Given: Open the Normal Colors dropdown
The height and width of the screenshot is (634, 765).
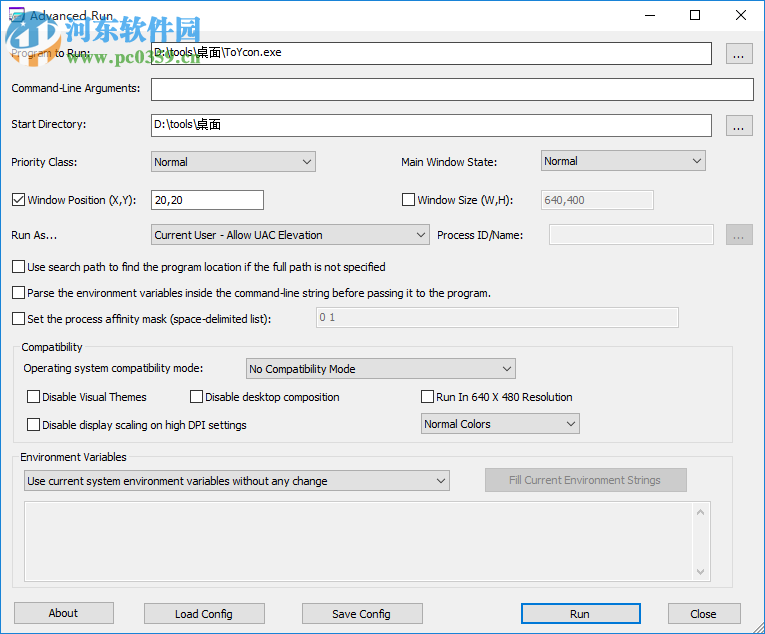Looking at the screenshot, I should tap(500, 424).
